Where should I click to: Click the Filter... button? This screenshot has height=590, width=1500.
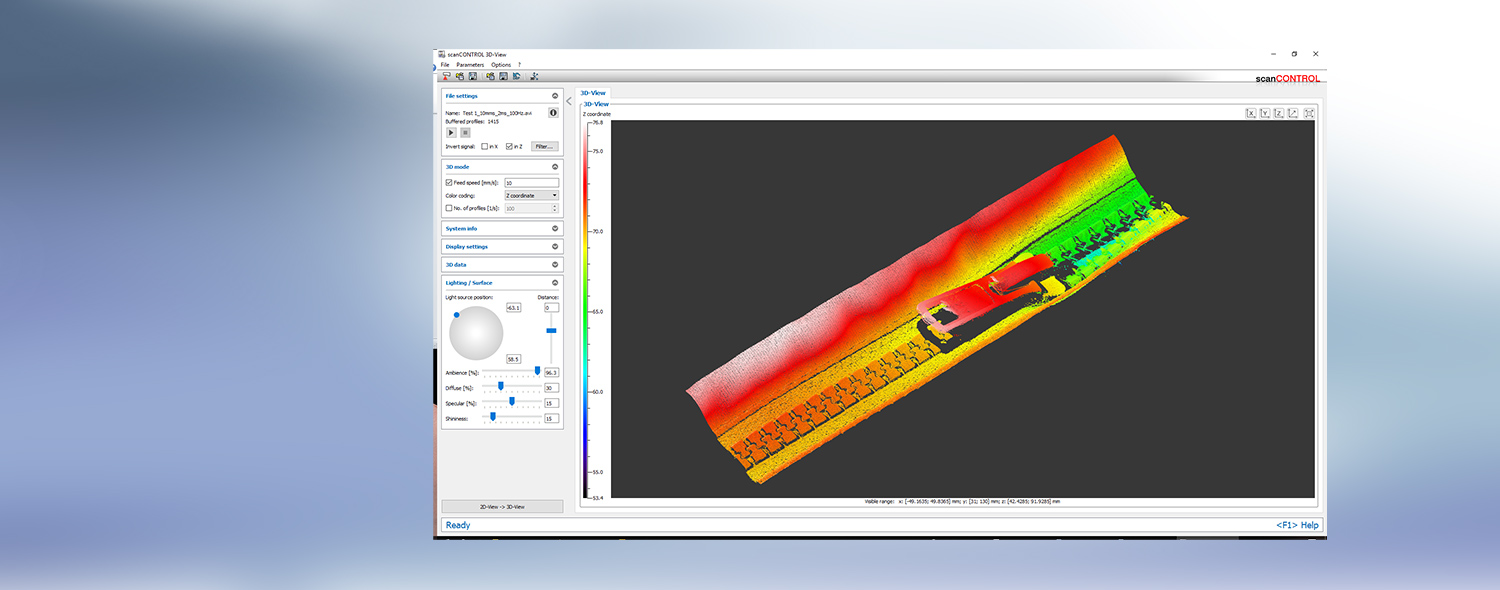(543, 146)
